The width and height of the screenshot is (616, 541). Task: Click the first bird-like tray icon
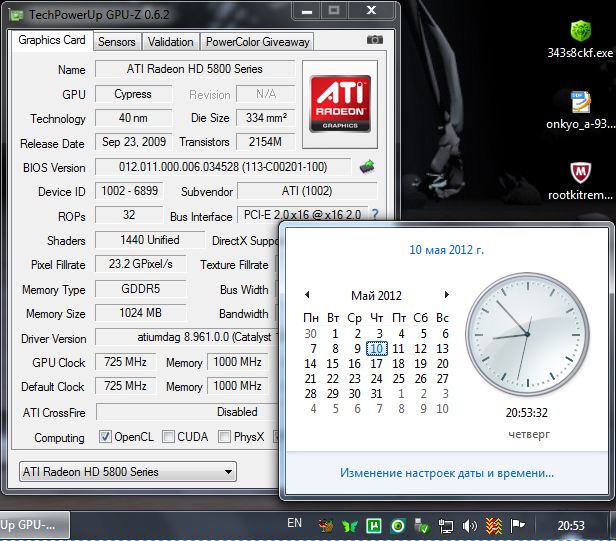coord(326,526)
